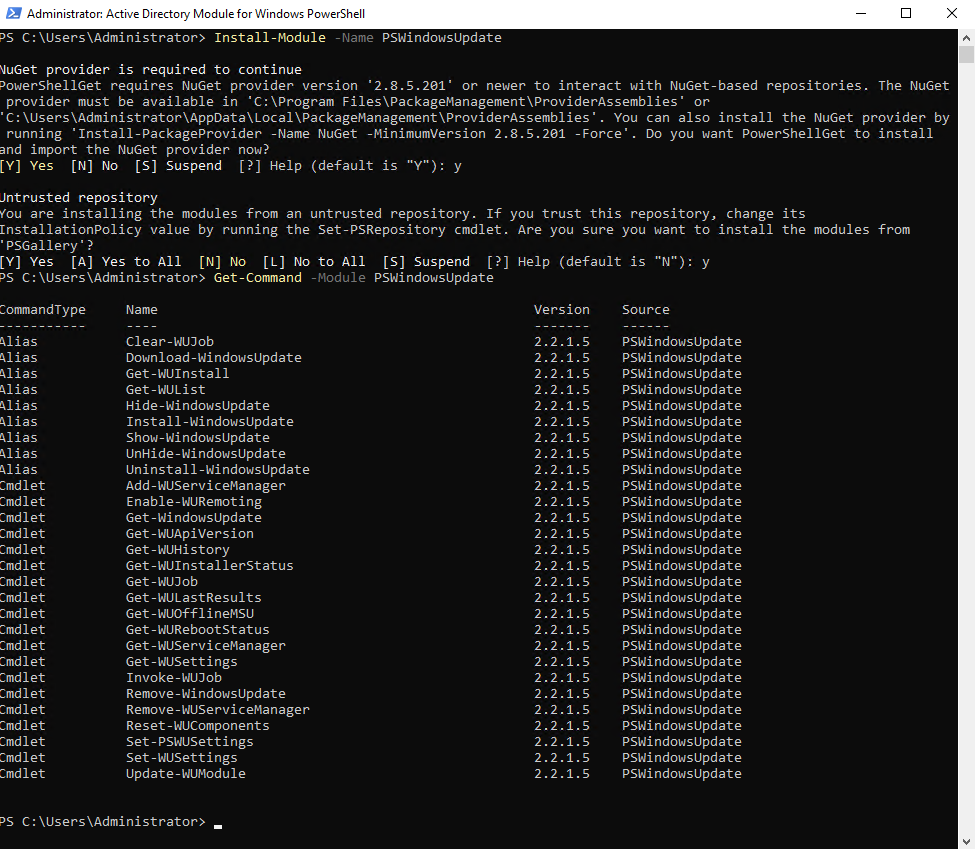
Task: Click 'Set-PSWUSettings' cmdlet name
Action: [190, 742]
